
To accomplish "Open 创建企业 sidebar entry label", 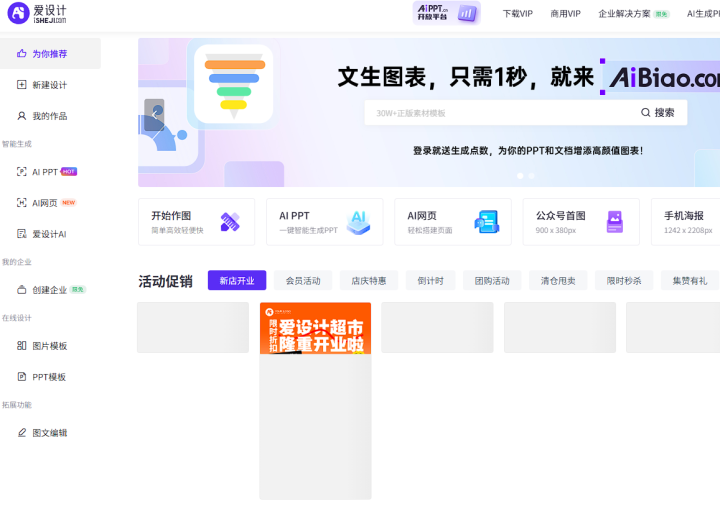I will (x=50, y=290).
